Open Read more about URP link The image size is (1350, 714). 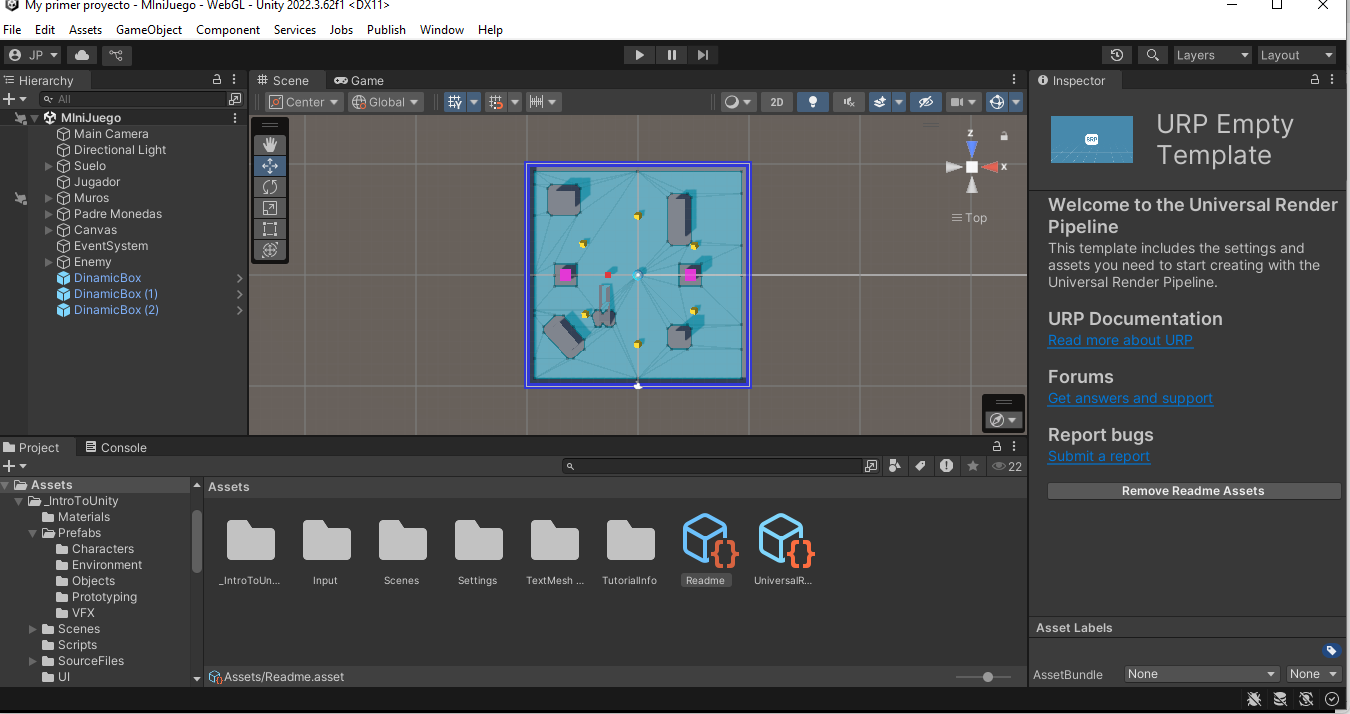click(1120, 340)
